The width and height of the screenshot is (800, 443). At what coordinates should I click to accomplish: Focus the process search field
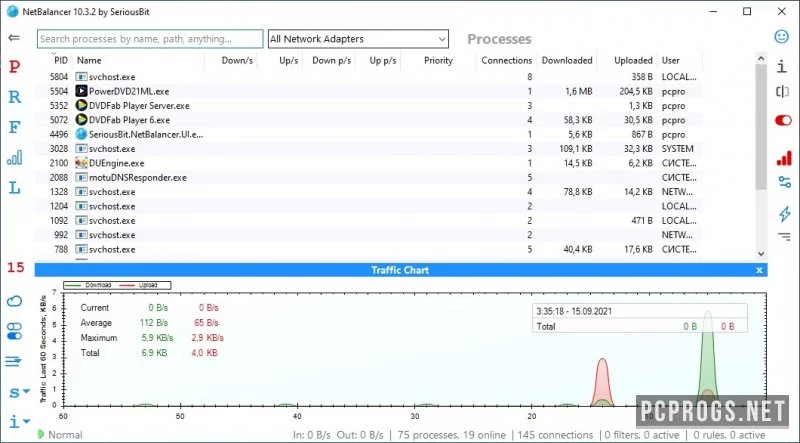pos(150,39)
